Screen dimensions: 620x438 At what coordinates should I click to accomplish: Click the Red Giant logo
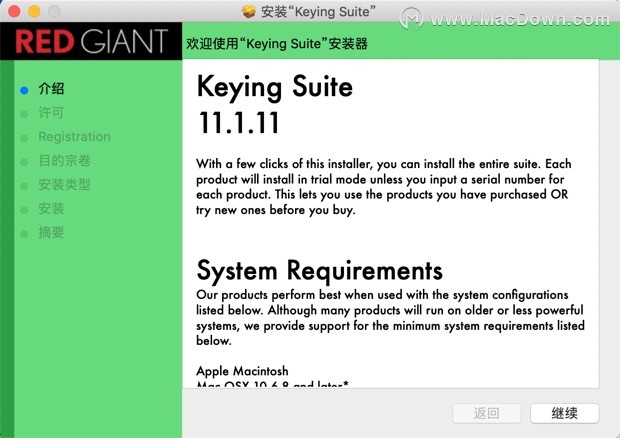[x=91, y=41]
